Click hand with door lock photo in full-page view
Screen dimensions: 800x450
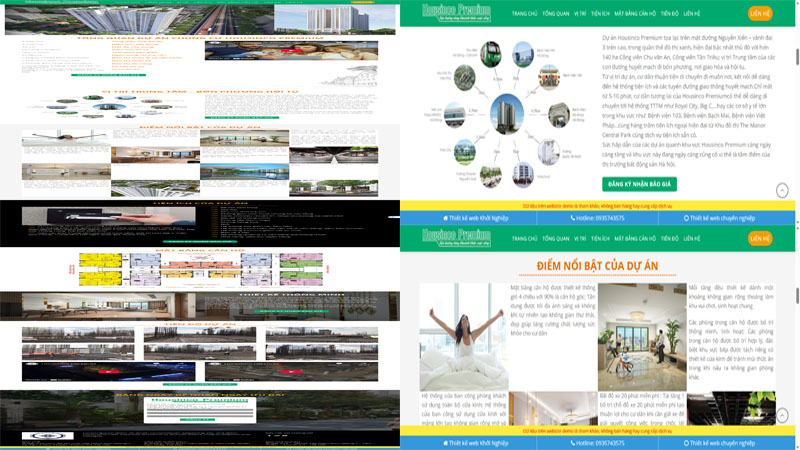[108, 216]
